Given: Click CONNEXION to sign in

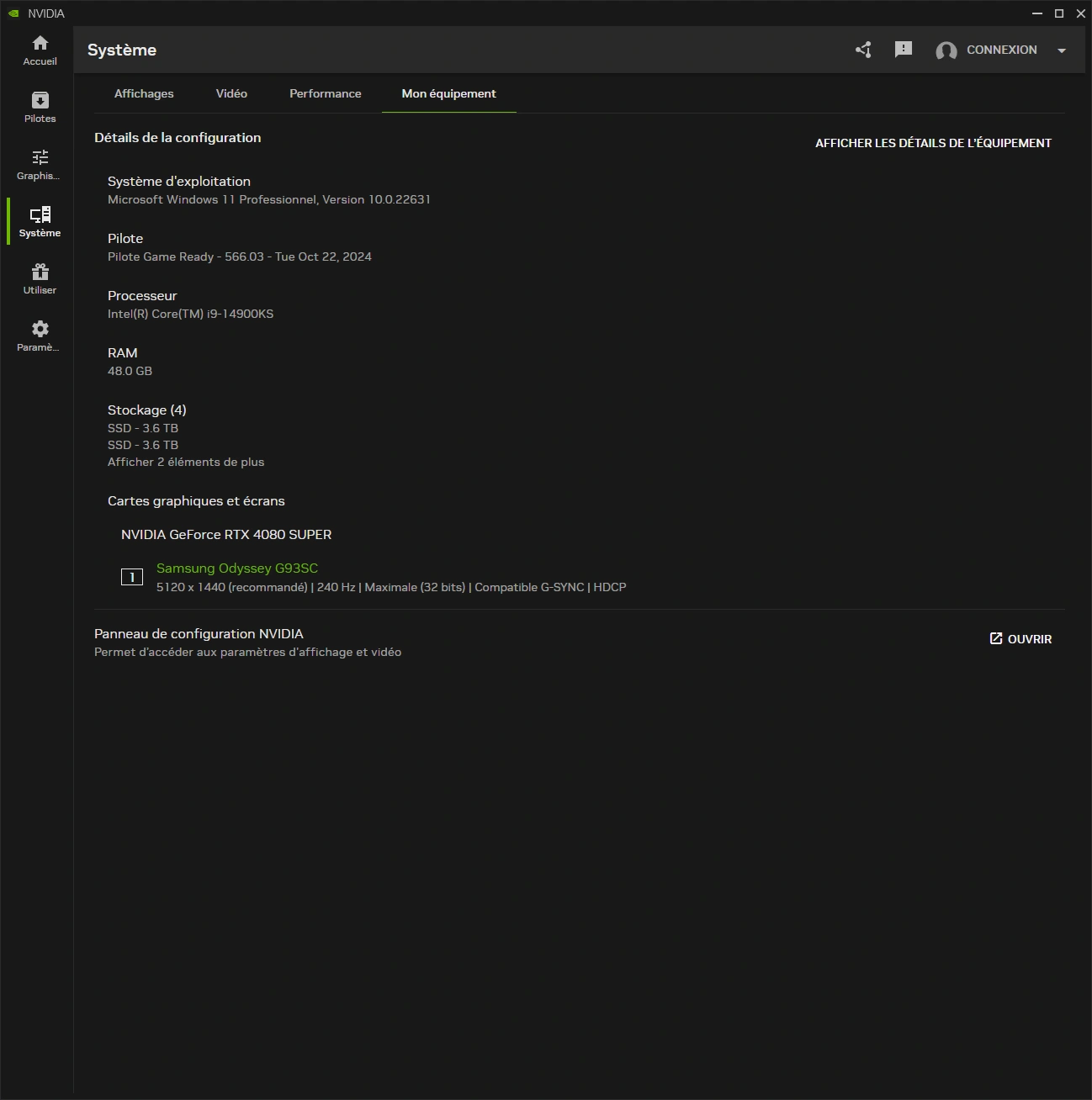Looking at the screenshot, I should (x=1002, y=50).
